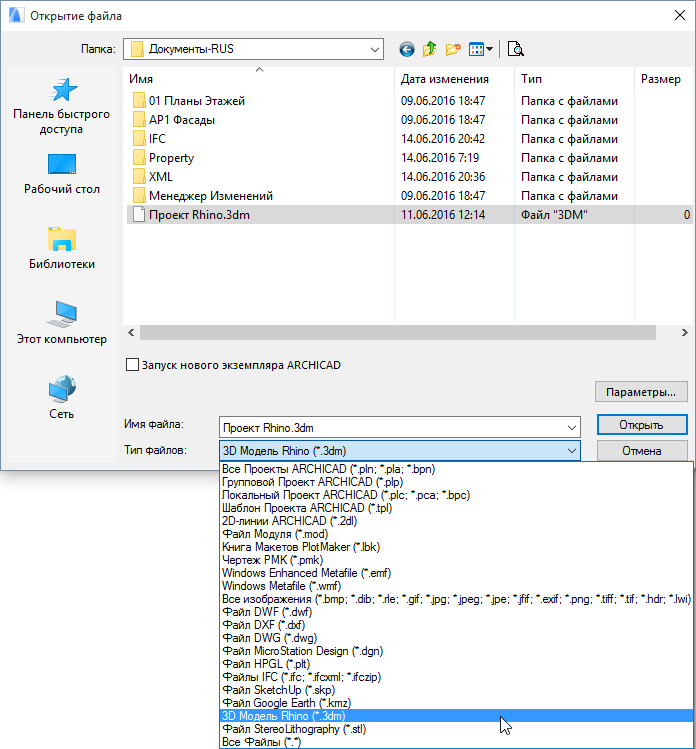This screenshot has width=696, height=749.
Task: Click the file preview magnifier icon
Action: tap(515, 49)
